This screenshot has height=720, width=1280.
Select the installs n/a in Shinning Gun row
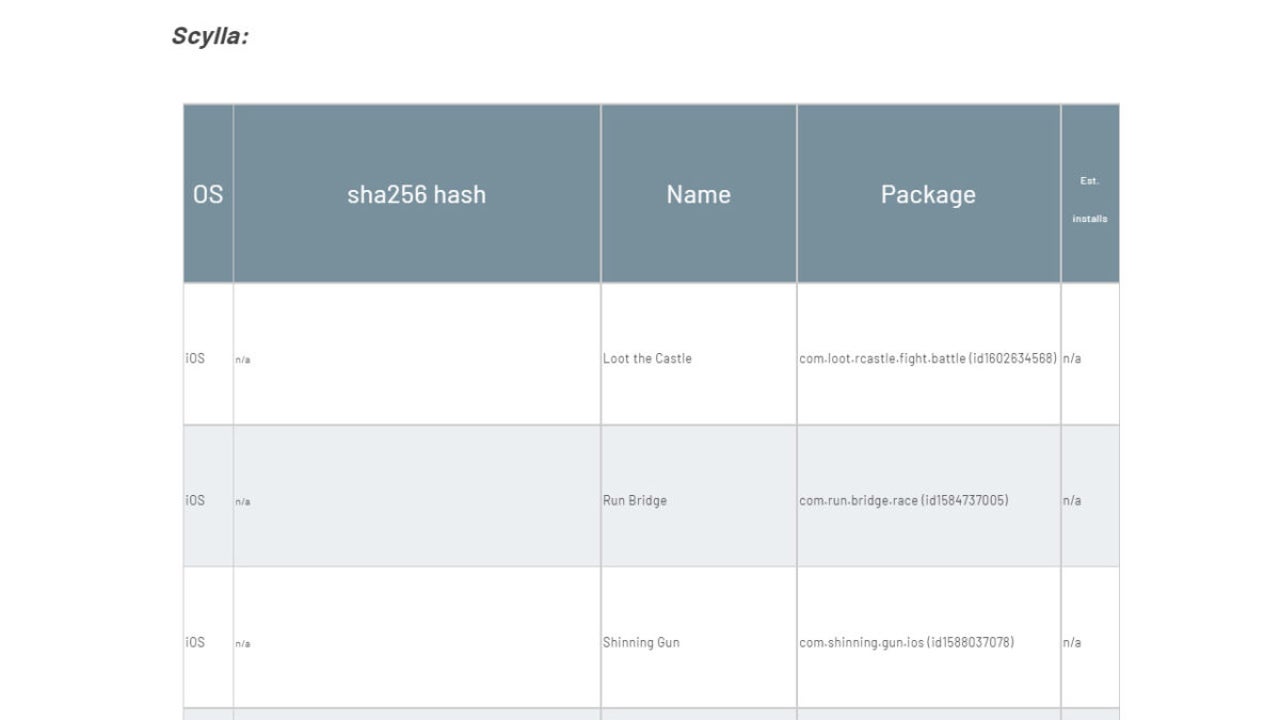(1071, 642)
